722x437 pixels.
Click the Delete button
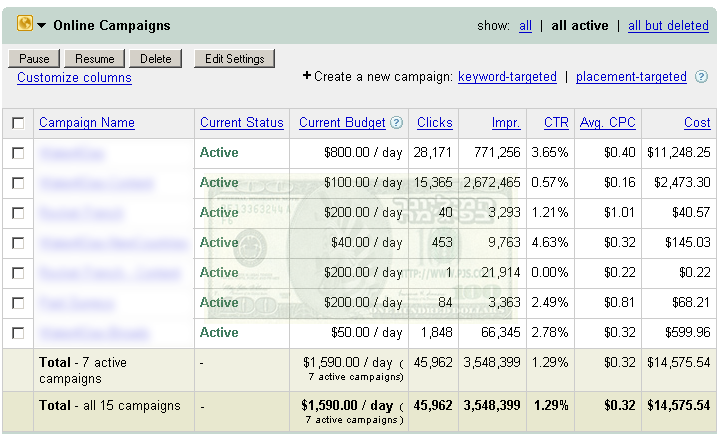156,59
